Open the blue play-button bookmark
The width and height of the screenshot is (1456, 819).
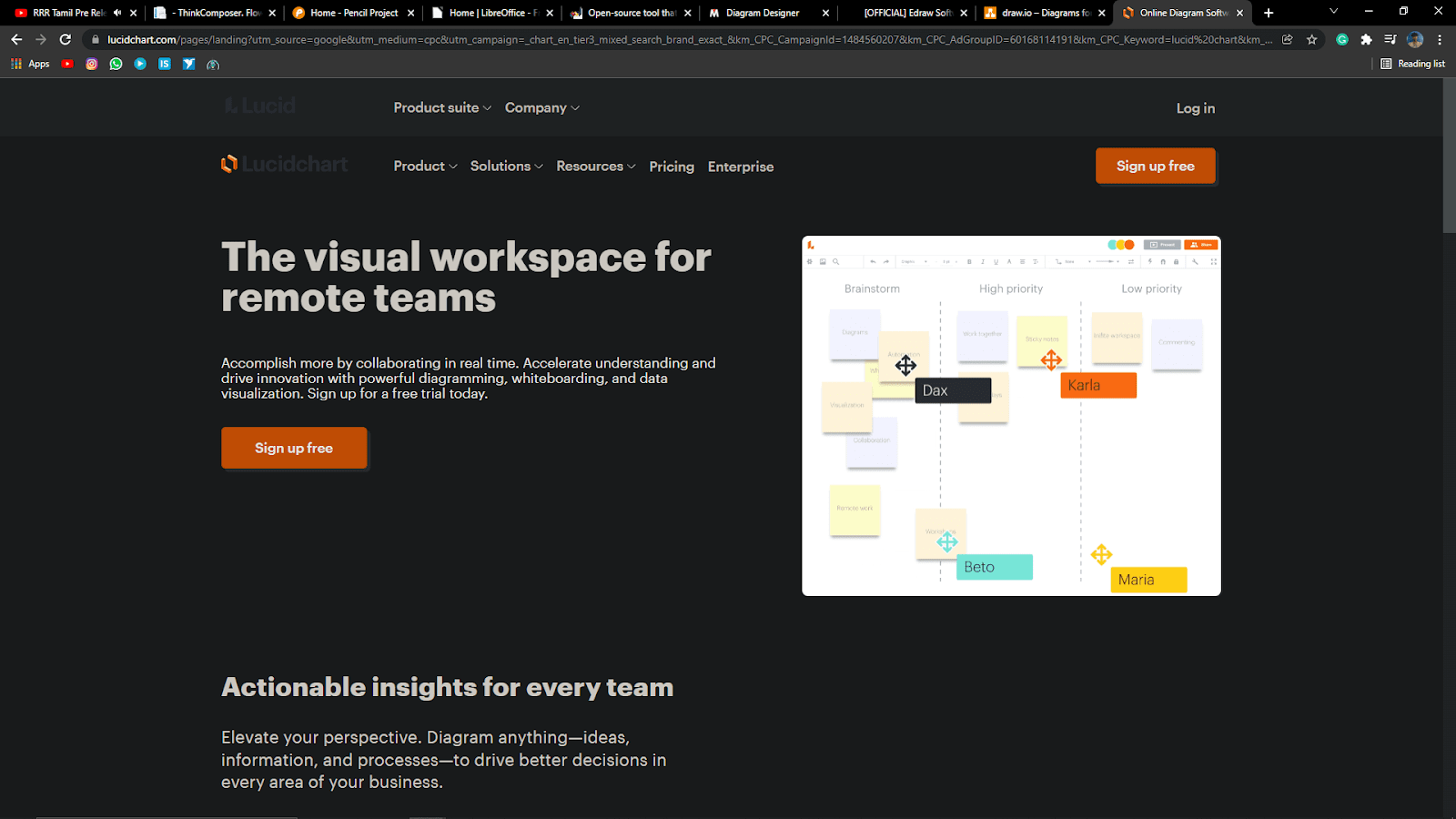coord(140,64)
